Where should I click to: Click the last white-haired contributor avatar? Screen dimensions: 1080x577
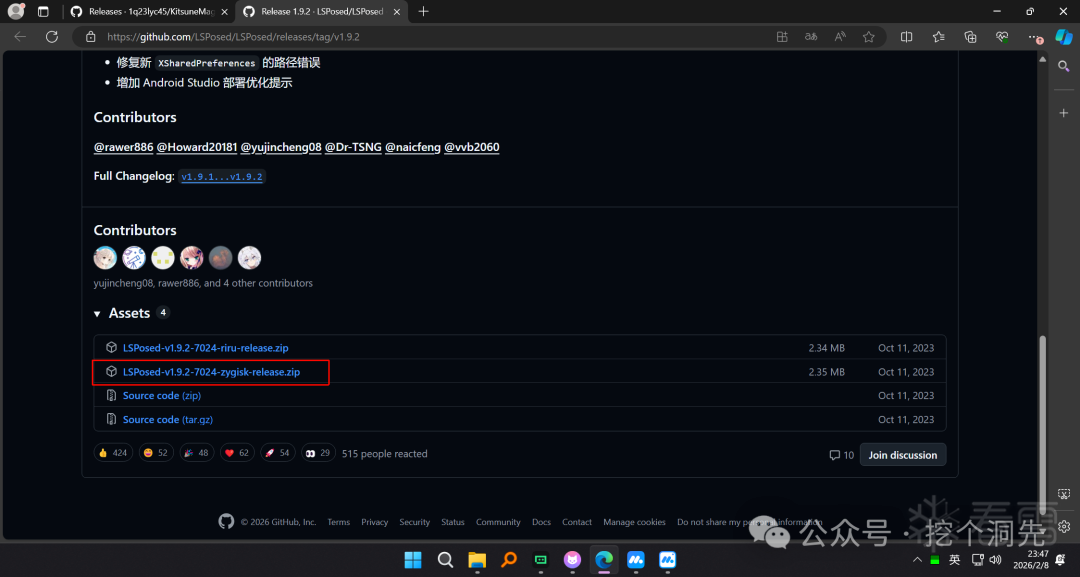click(x=249, y=258)
